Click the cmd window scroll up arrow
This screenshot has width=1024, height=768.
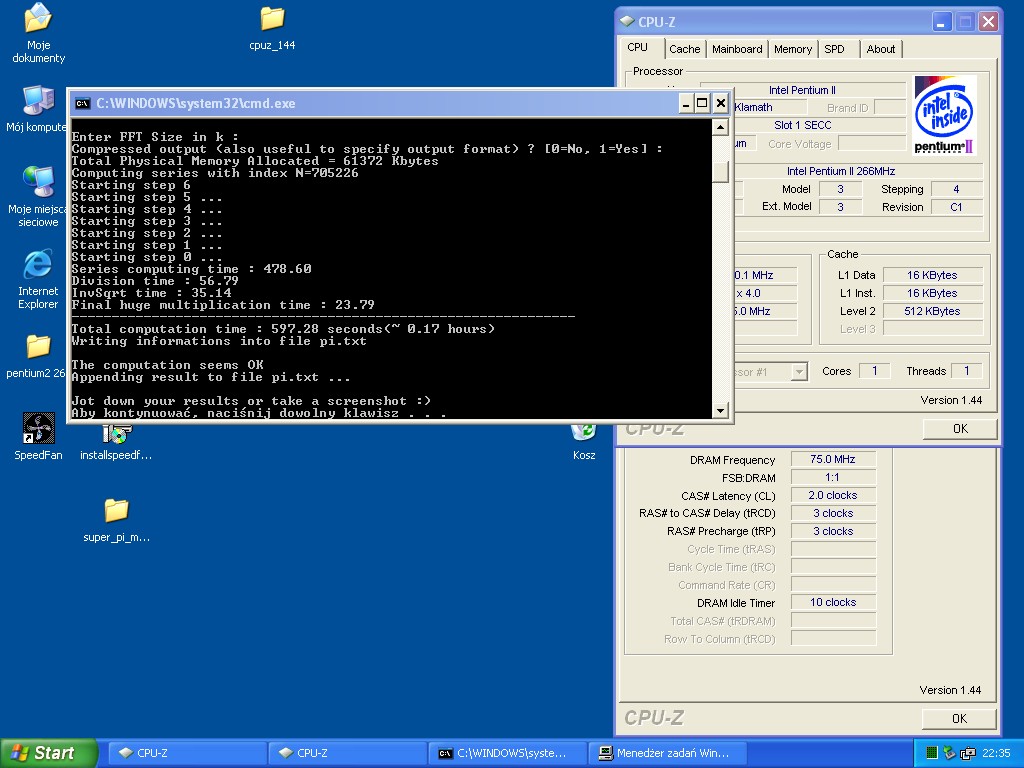(x=720, y=127)
